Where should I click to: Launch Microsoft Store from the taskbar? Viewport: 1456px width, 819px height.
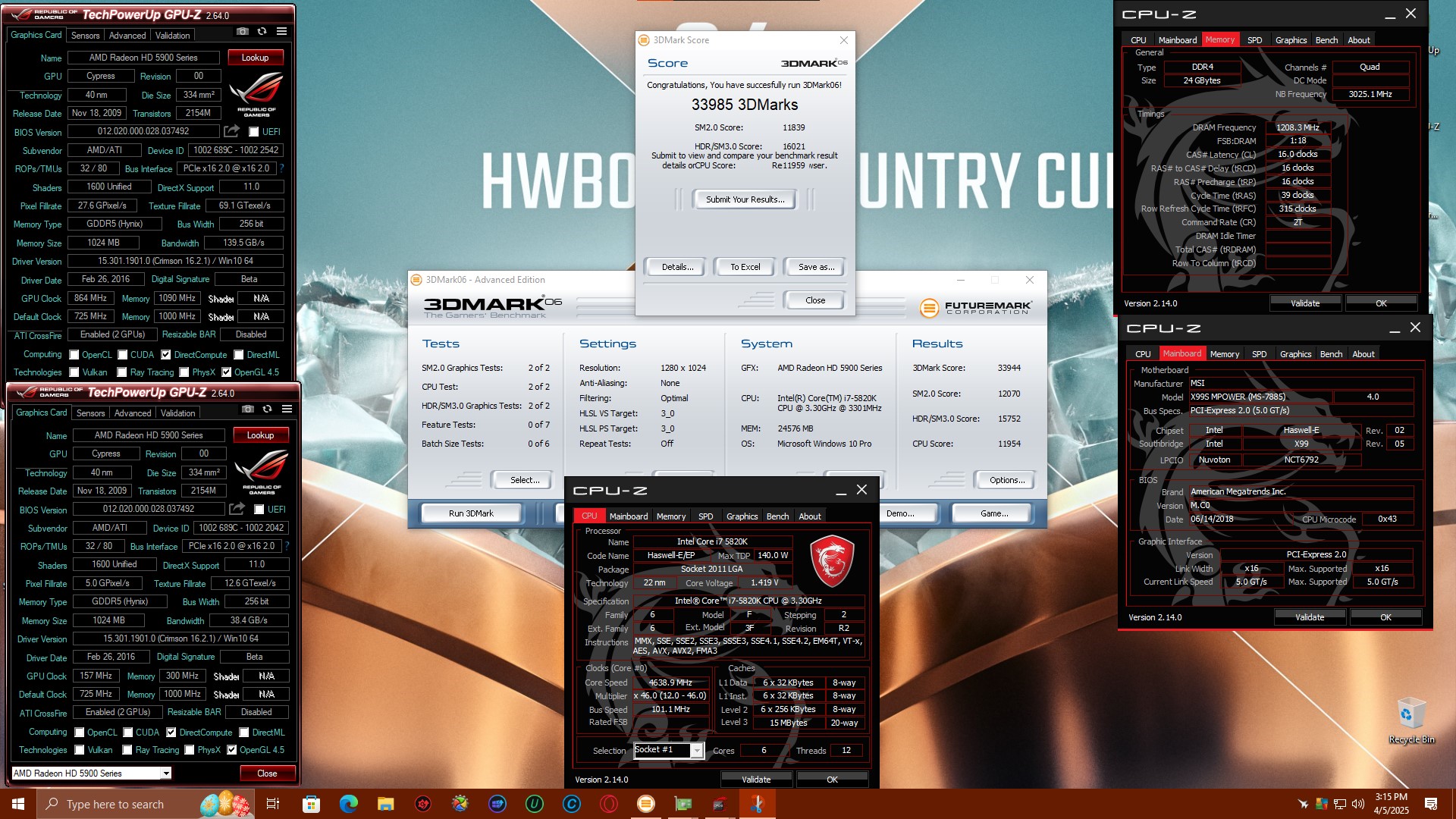point(311,804)
